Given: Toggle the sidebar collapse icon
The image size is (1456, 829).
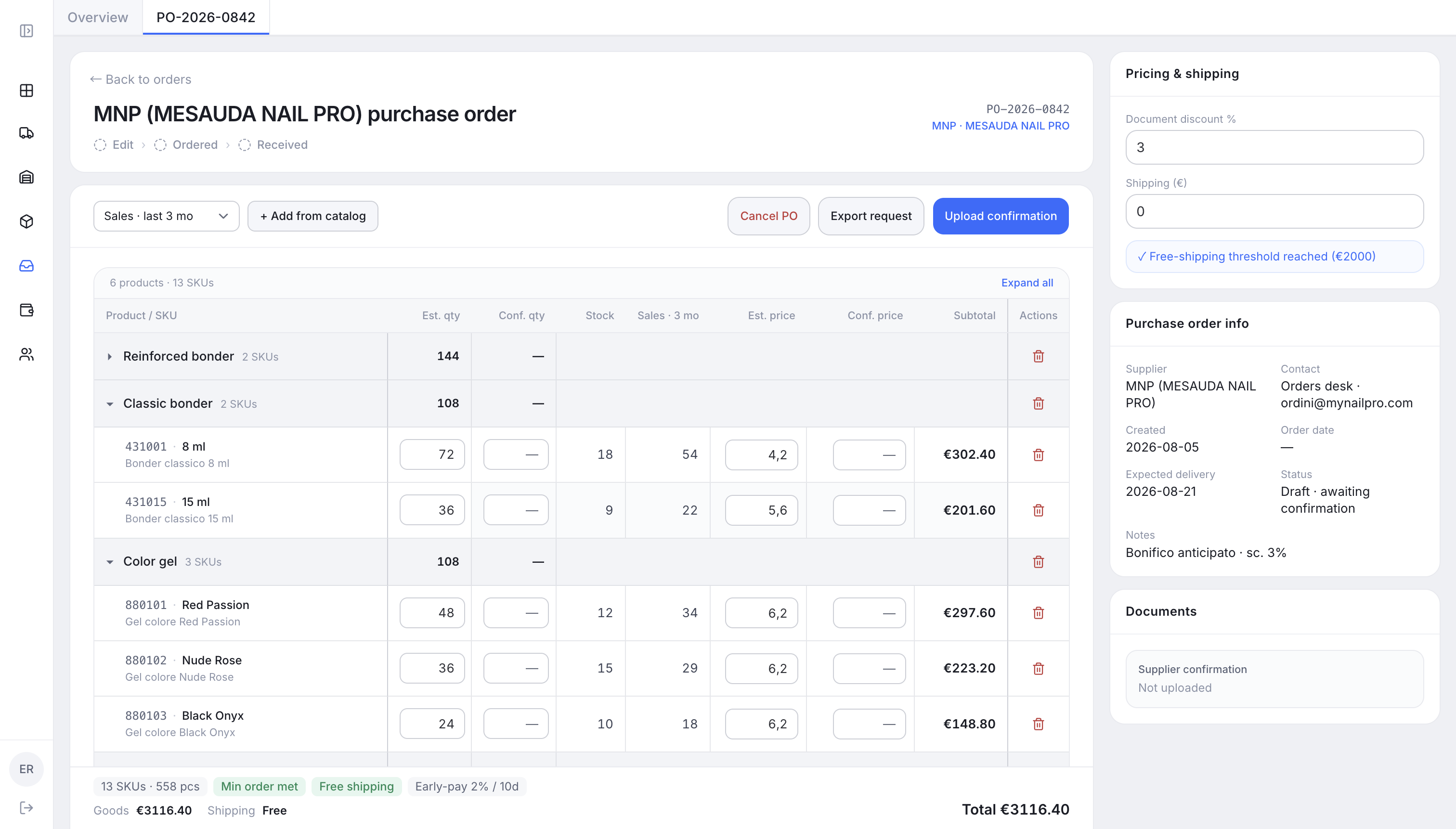Looking at the screenshot, I should pos(26,31).
